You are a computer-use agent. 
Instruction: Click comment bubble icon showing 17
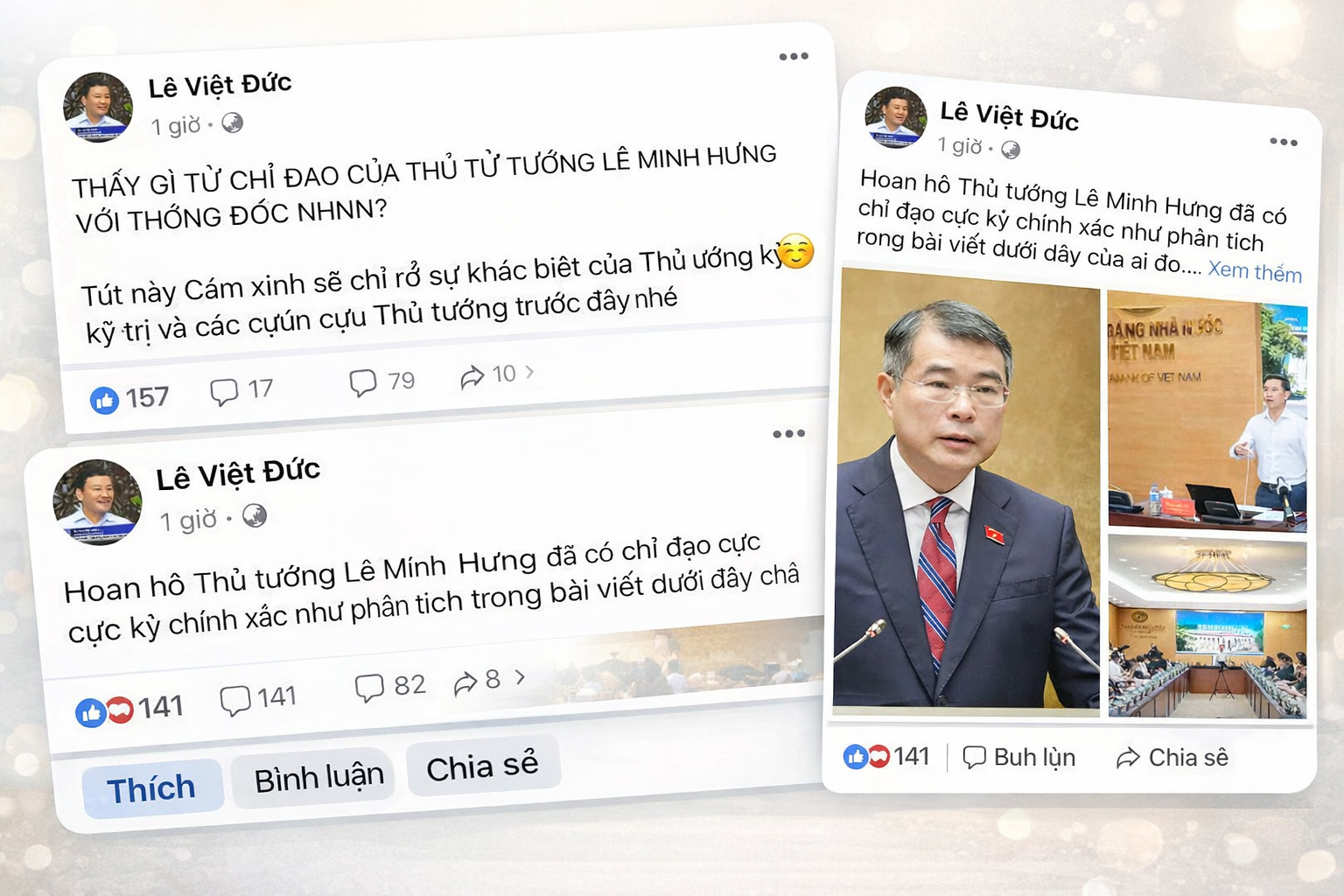224,392
